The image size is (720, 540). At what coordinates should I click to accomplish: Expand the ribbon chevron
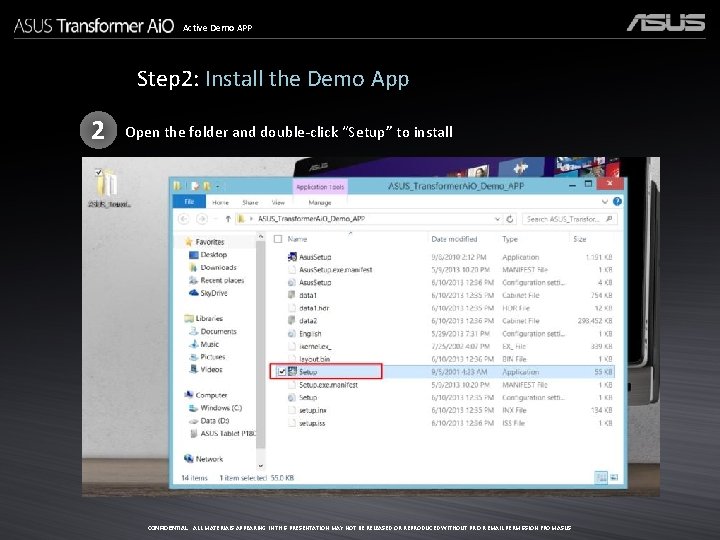(605, 202)
